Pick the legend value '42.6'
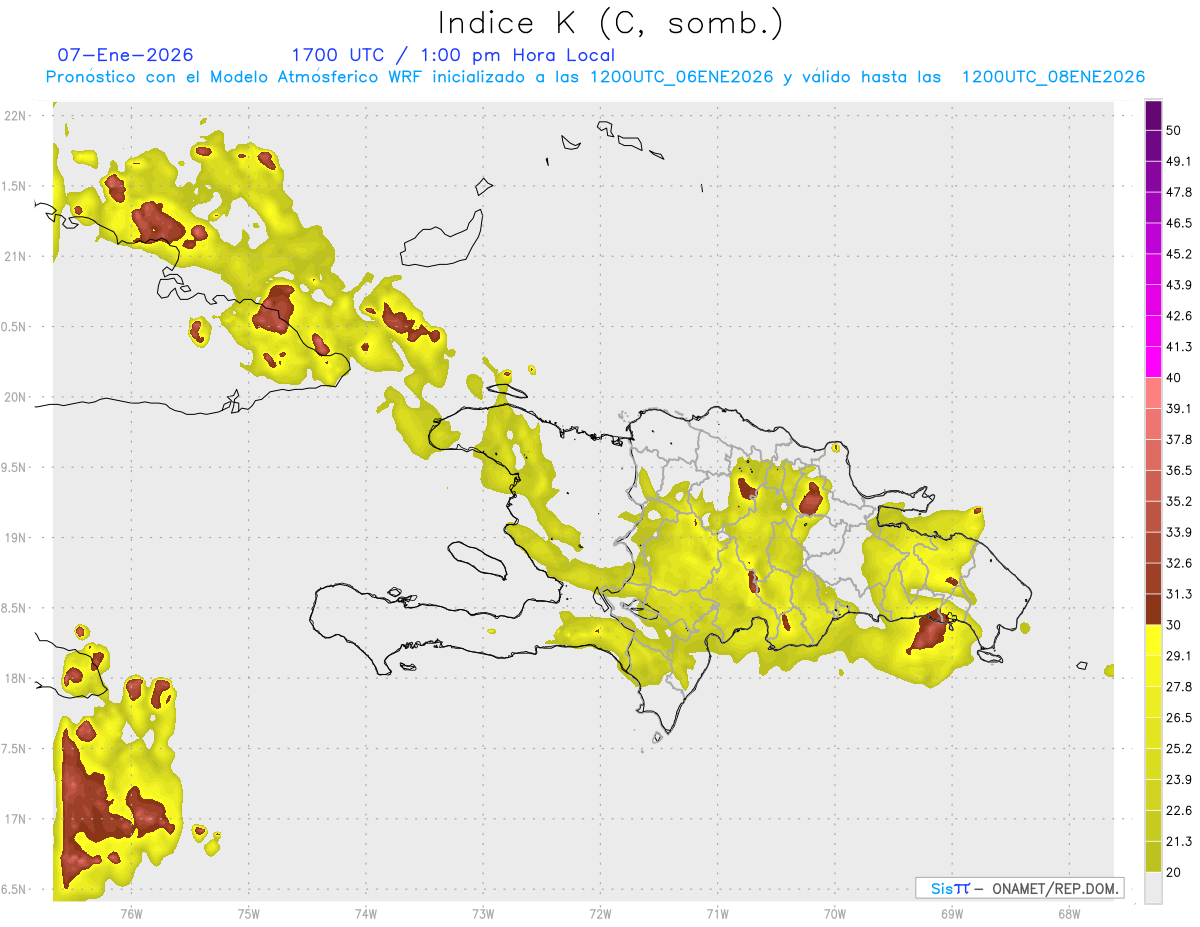Image resolution: width=1200 pixels, height=927 pixels. point(1178,316)
